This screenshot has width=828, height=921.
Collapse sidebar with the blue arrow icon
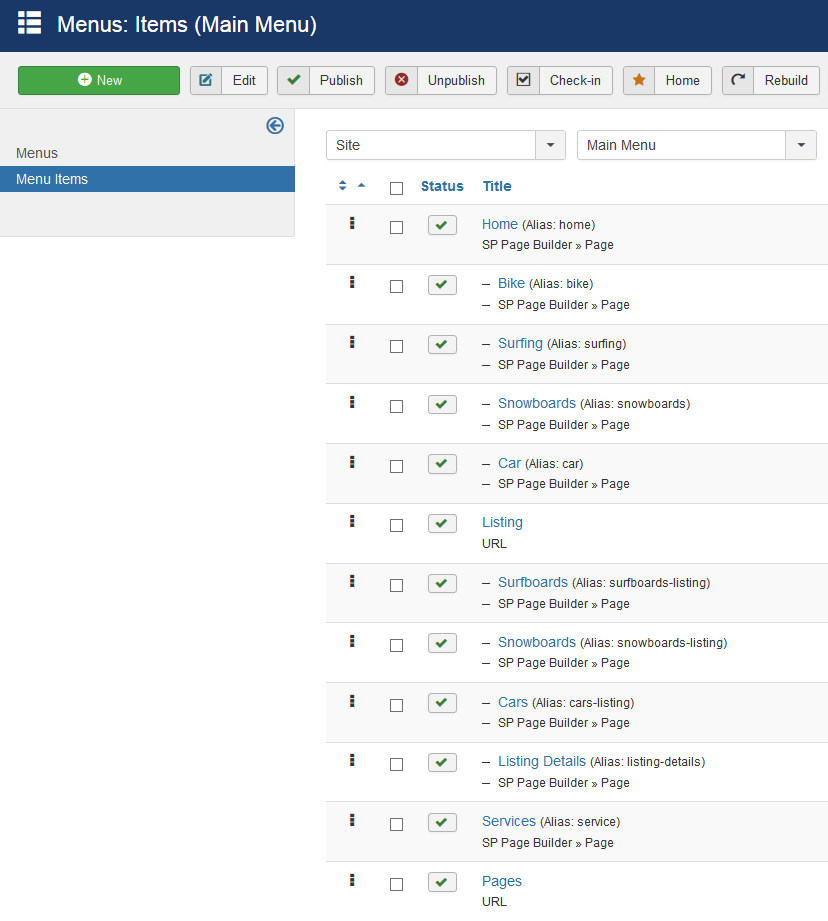[x=275, y=125]
